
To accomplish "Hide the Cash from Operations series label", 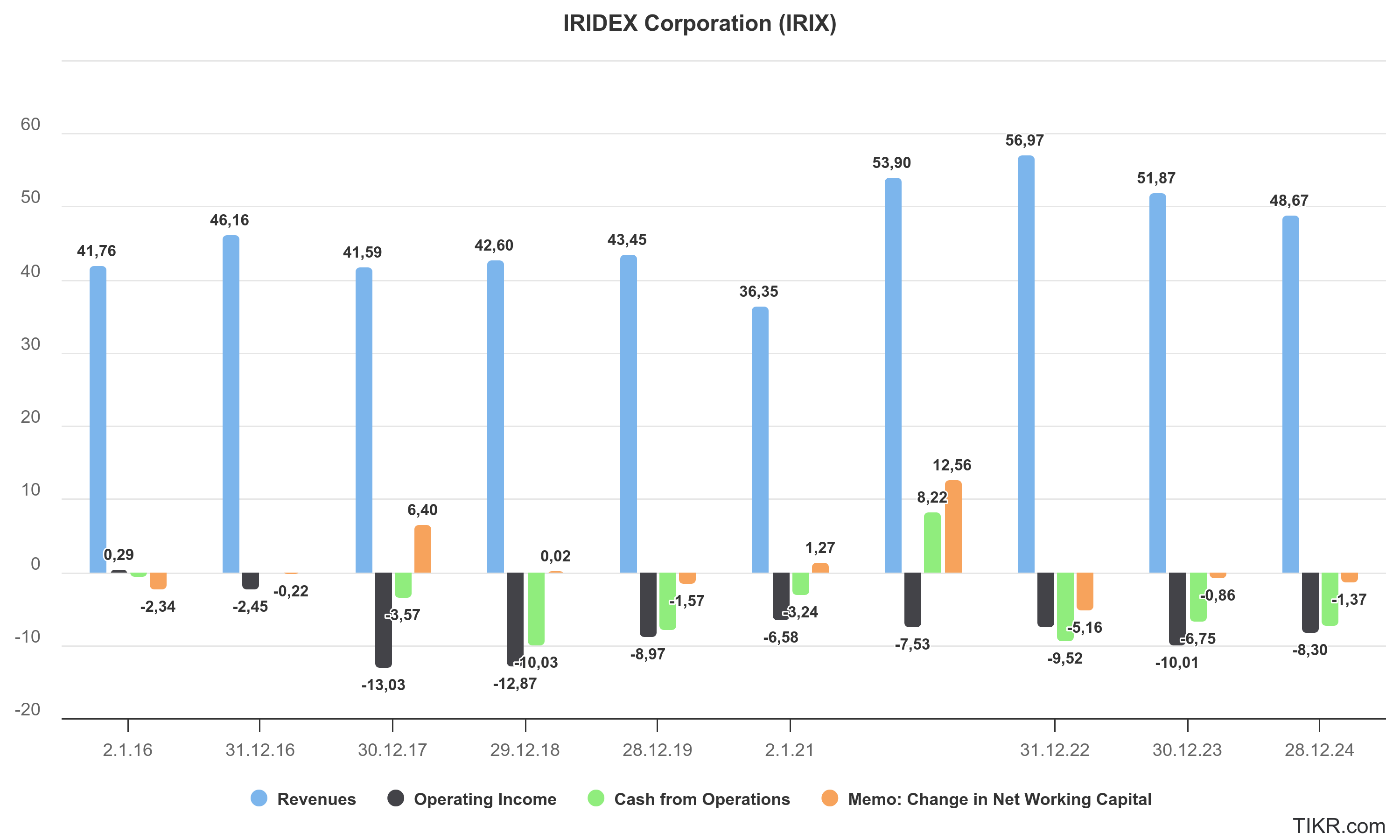I will pyautogui.click(x=702, y=799).
